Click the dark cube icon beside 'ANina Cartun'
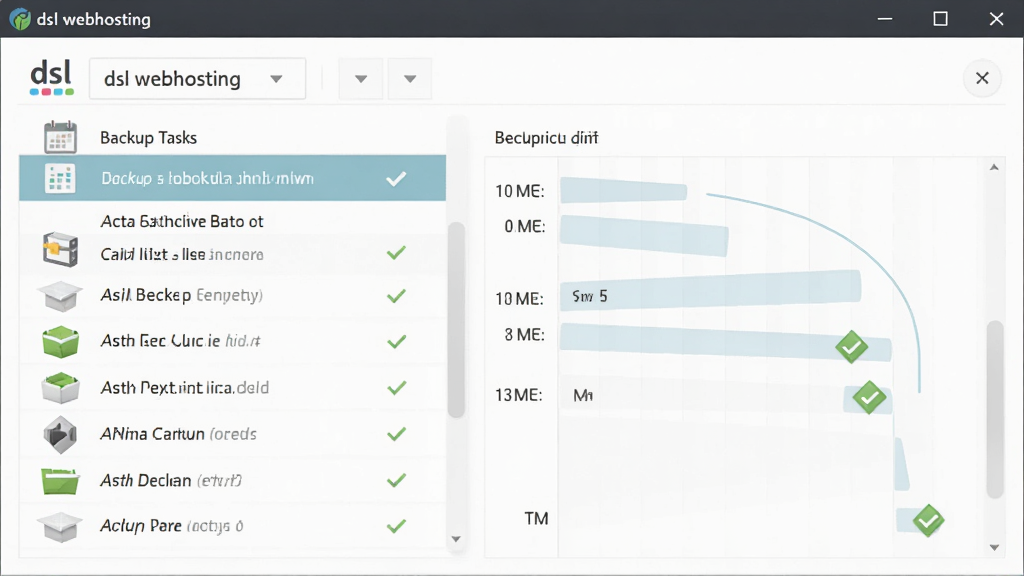Viewport: 1024px width, 576px height. coord(60,434)
